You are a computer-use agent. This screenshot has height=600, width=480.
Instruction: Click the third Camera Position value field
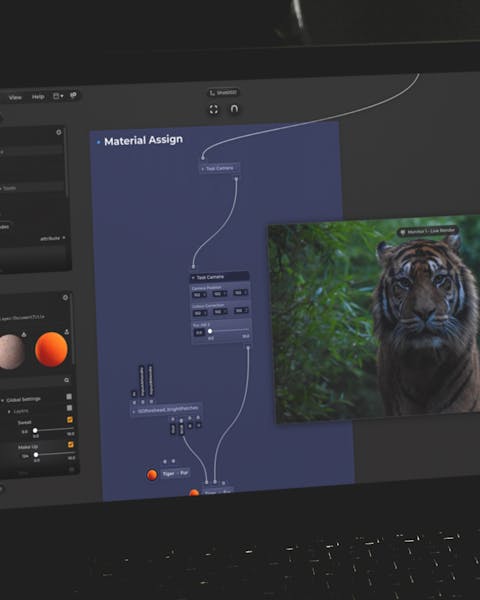click(x=240, y=292)
